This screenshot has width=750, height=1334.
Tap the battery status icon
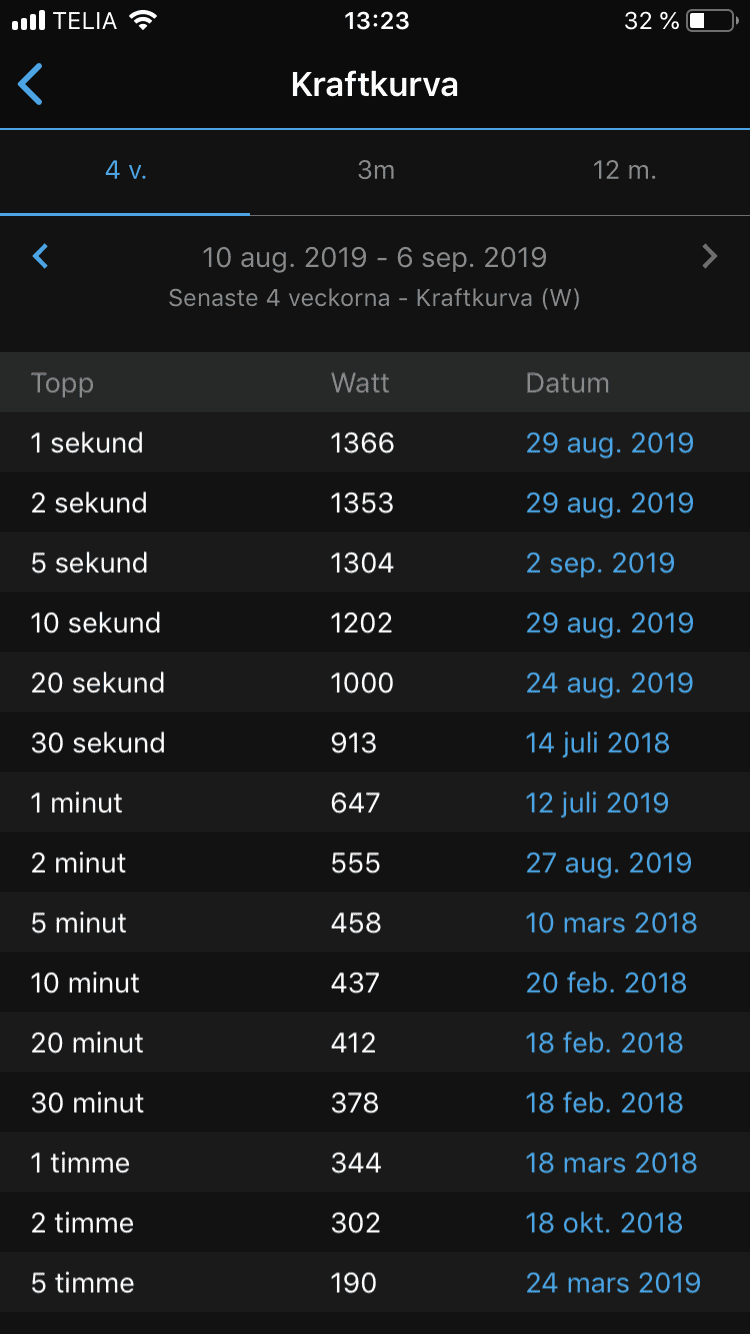[712, 21]
